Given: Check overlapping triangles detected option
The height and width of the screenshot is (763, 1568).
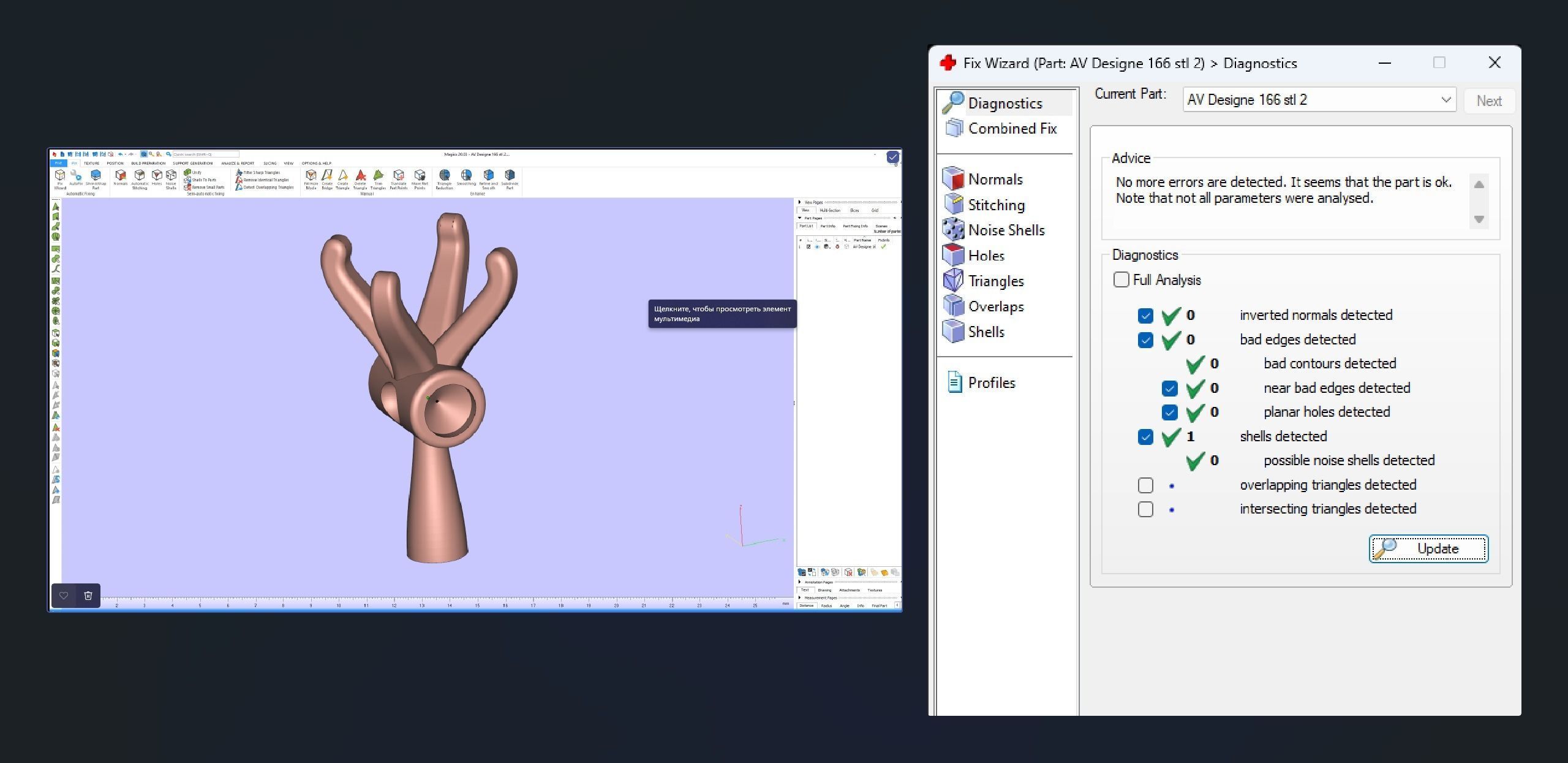Looking at the screenshot, I should point(1145,485).
